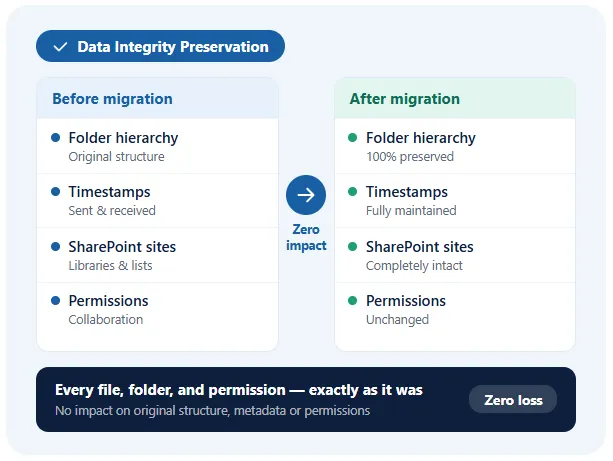This screenshot has height=461, width=613.
Task: Click the Libraries & lists subtitle
Action: (x=110, y=266)
